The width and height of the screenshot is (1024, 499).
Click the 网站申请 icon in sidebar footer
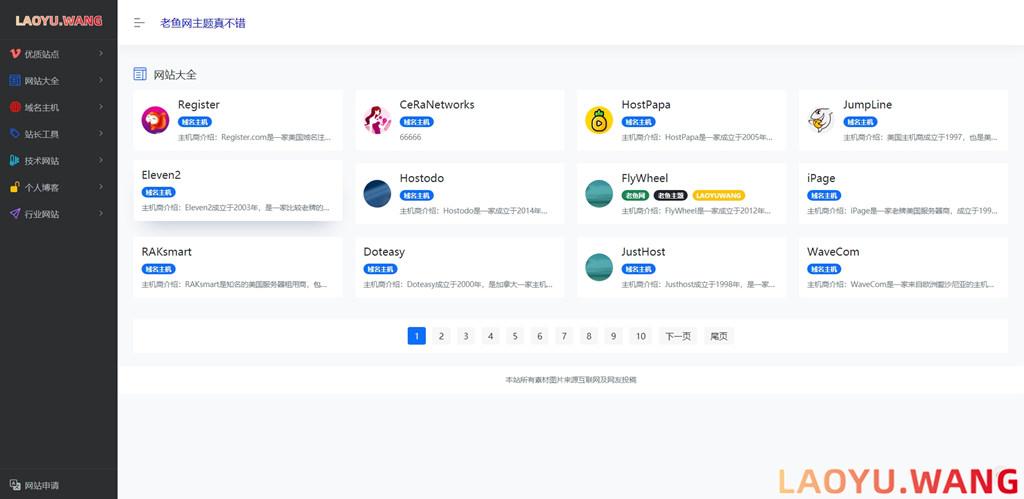[x=15, y=485]
